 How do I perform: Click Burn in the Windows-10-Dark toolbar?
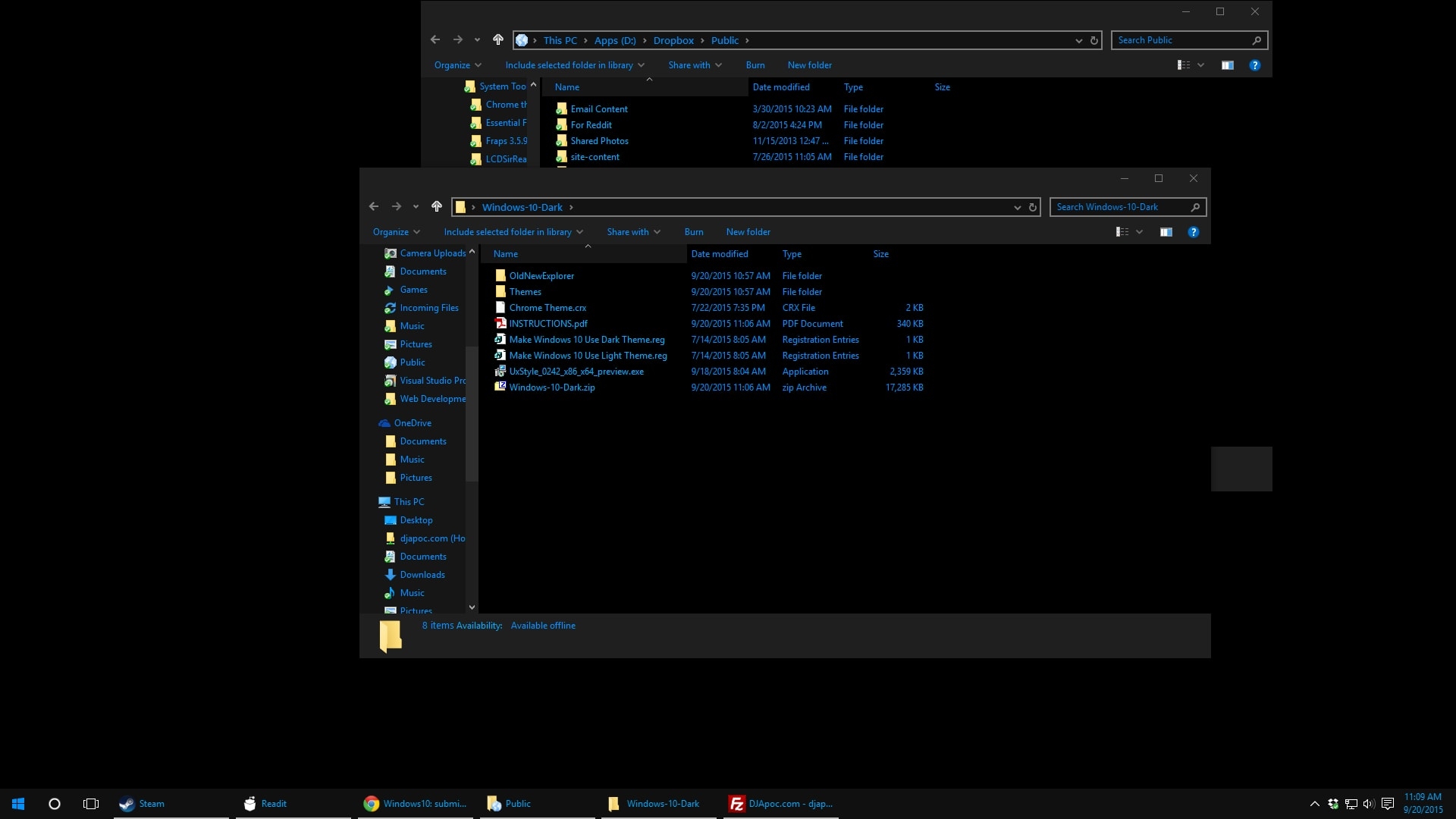[693, 232]
